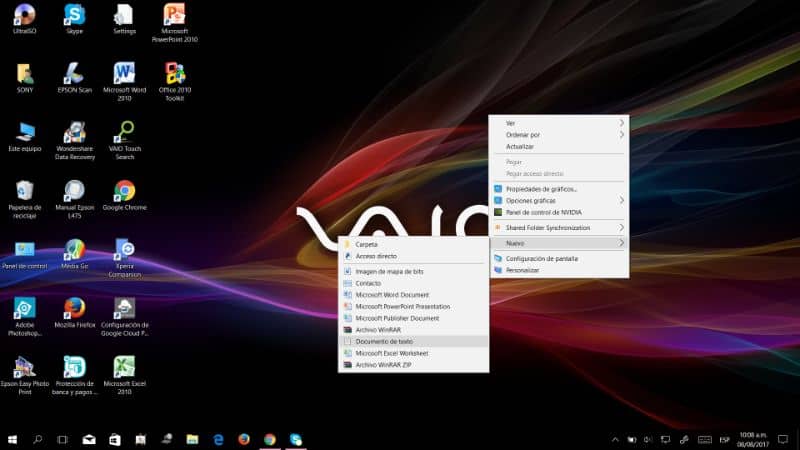Choose Personalizar in the context menu
This screenshot has height=450, width=800.
pyautogui.click(x=559, y=270)
